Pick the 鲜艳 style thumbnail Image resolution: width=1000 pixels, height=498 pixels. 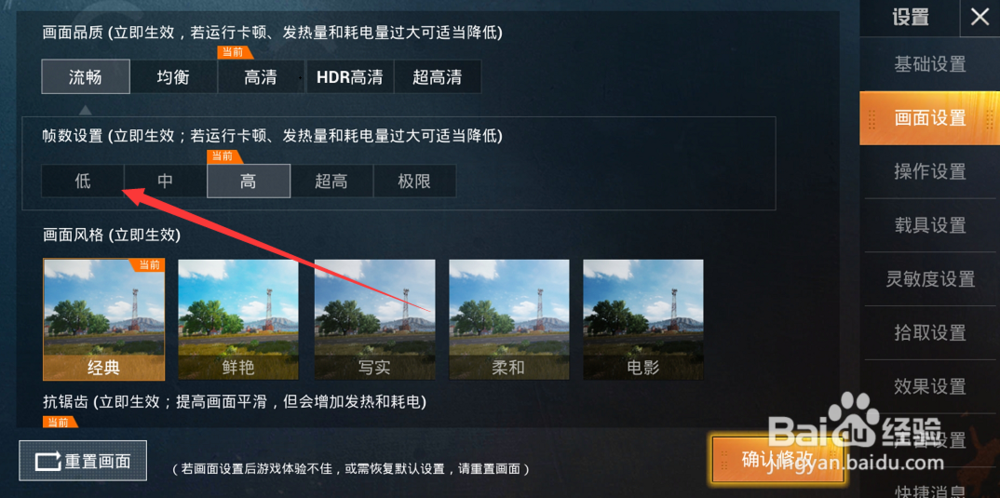click(x=239, y=319)
